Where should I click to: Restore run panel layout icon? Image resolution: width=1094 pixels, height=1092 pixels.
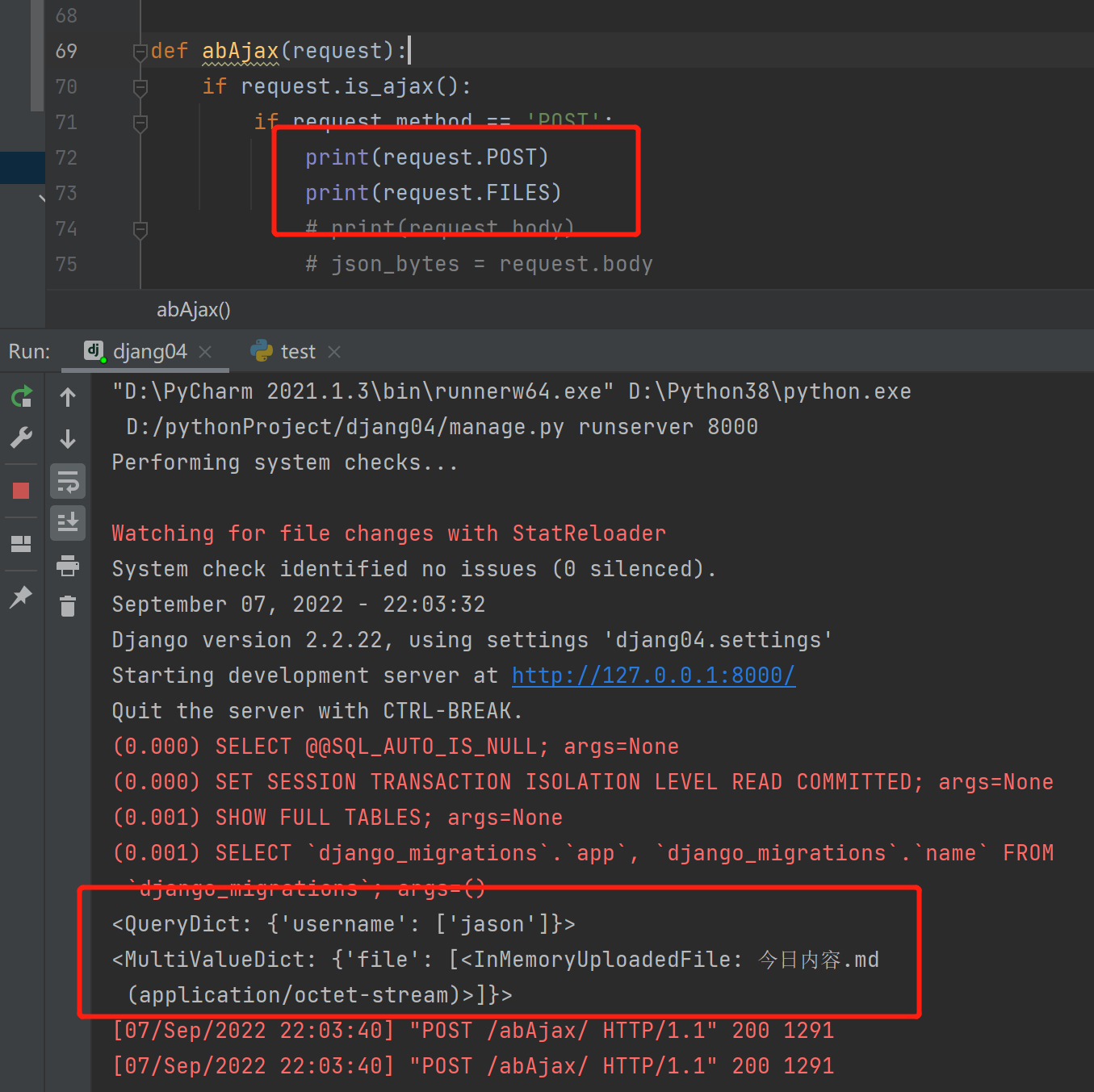pyautogui.click(x=21, y=544)
